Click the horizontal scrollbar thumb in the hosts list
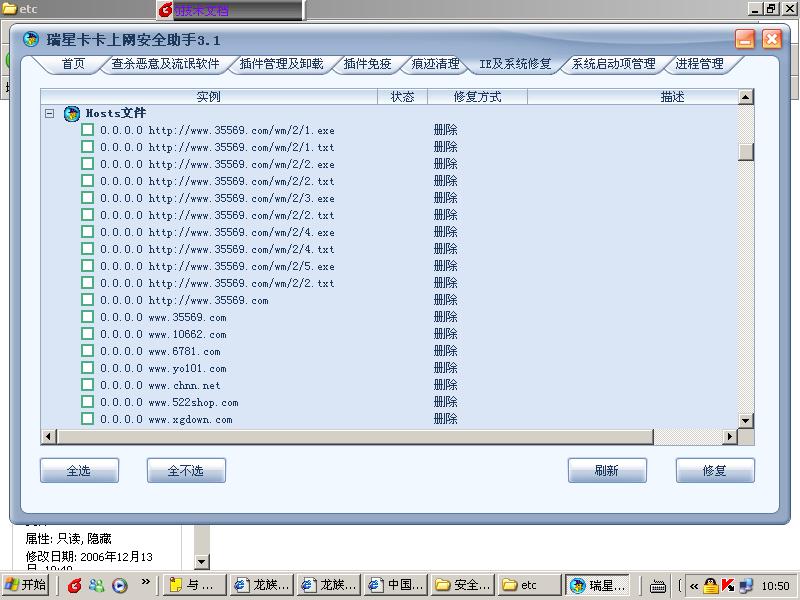Image resolution: width=800 pixels, height=600 pixels. pos(355,437)
